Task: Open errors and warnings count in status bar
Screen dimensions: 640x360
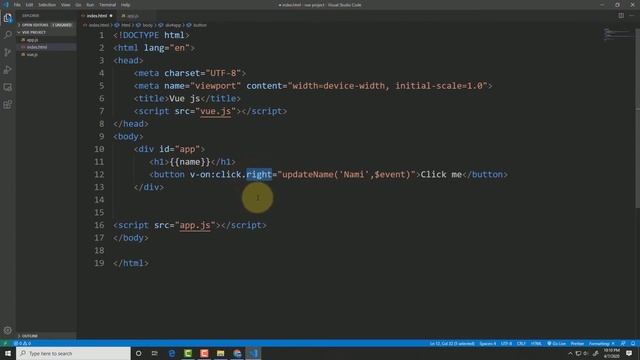Action: [x=23, y=344]
